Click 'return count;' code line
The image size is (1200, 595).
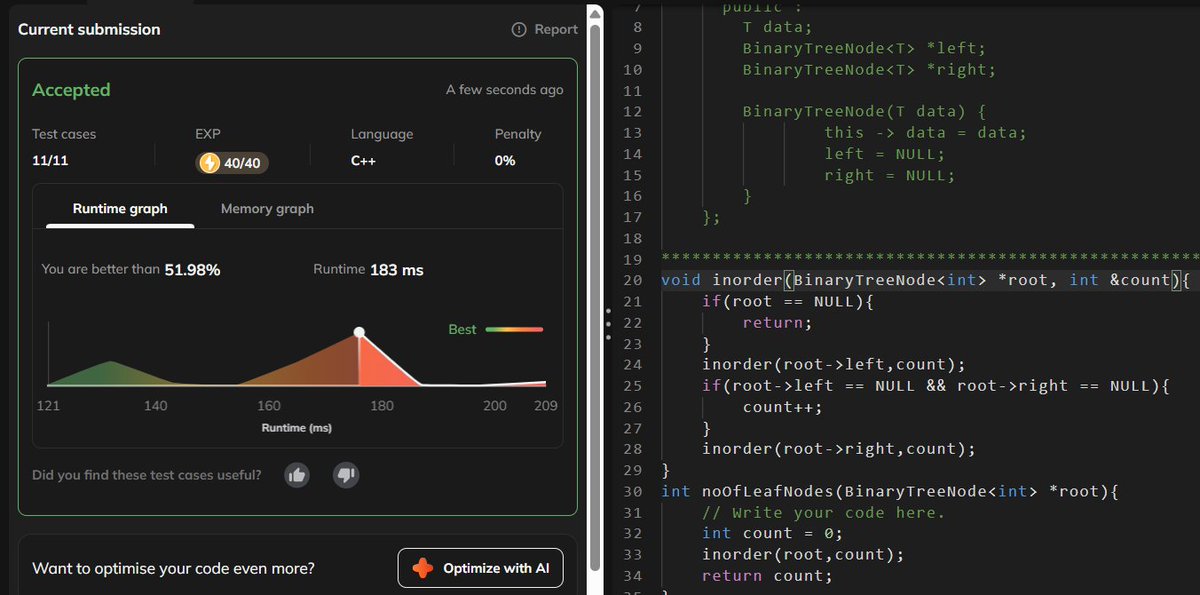(x=767, y=575)
